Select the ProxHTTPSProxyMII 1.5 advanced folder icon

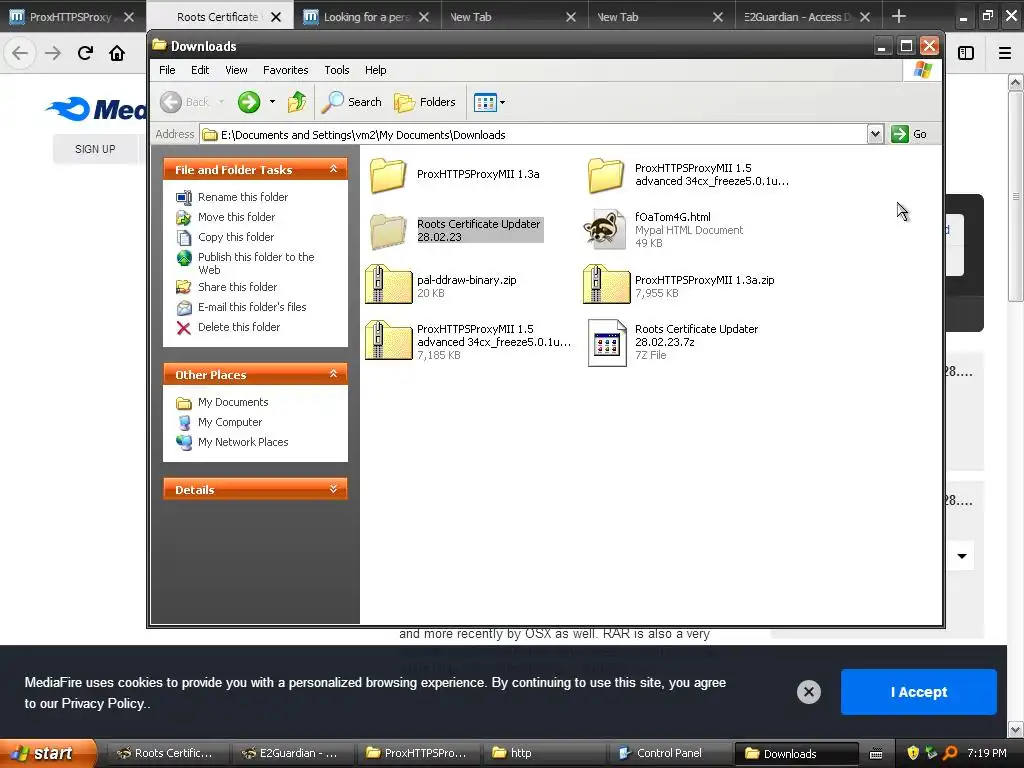point(605,175)
